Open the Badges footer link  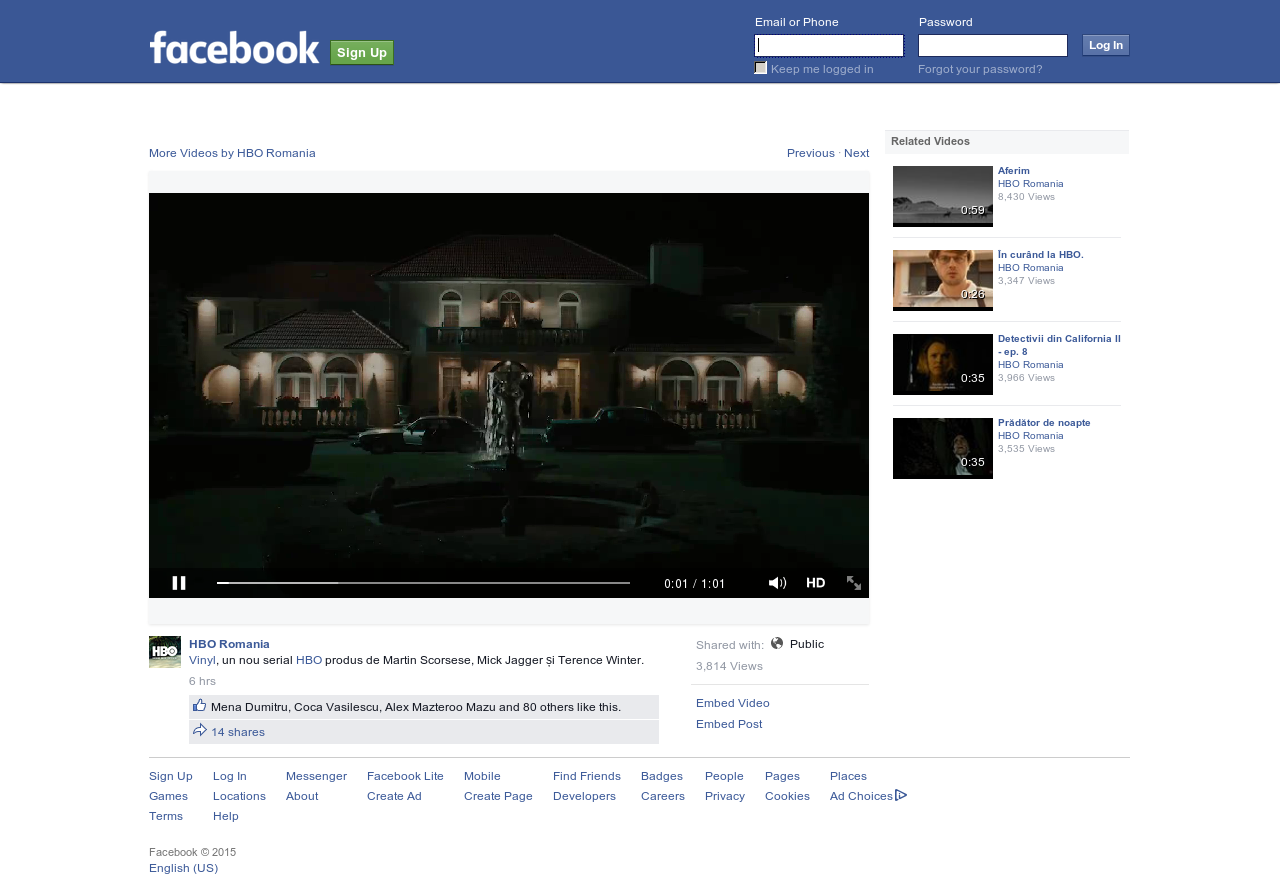click(662, 776)
